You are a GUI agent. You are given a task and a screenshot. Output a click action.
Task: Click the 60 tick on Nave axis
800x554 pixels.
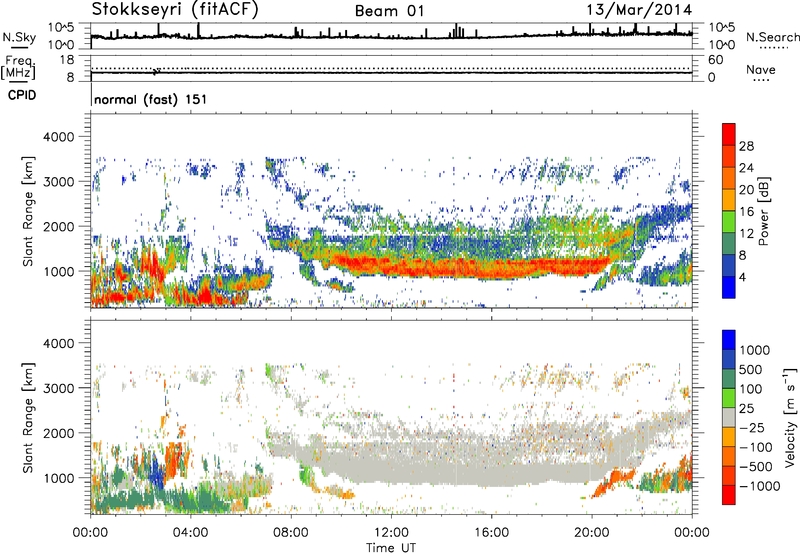715,60
